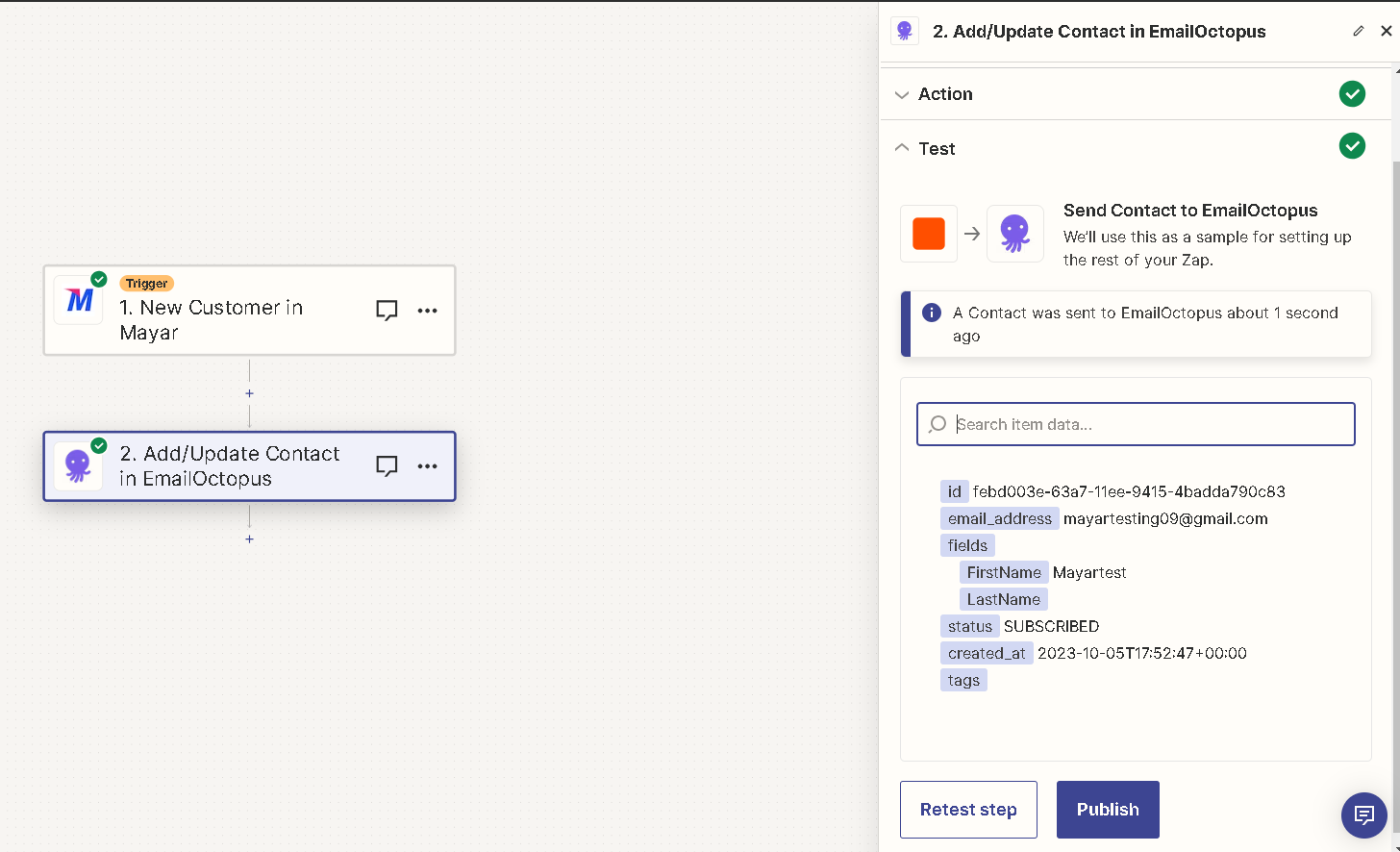Open three-dot menu for Add/Update Contact step

pyautogui.click(x=428, y=466)
